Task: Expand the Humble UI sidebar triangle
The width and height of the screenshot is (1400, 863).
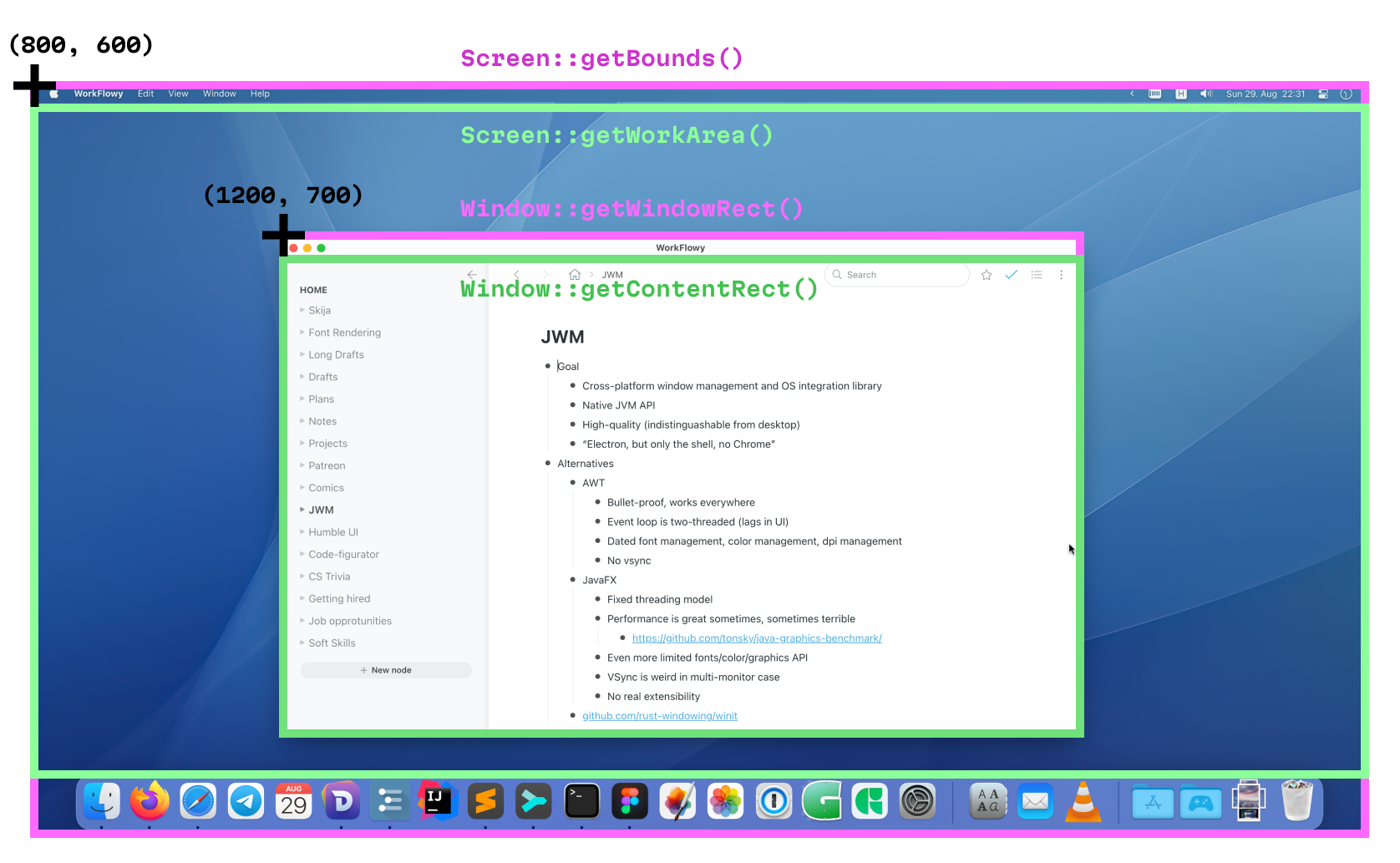Action: 302,532
